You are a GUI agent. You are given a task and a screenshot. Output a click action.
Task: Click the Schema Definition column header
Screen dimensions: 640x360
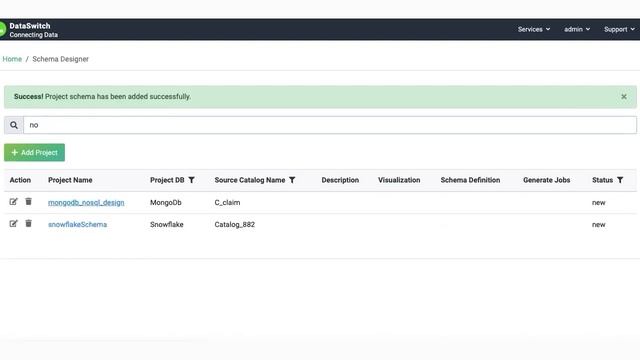[470, 180]
